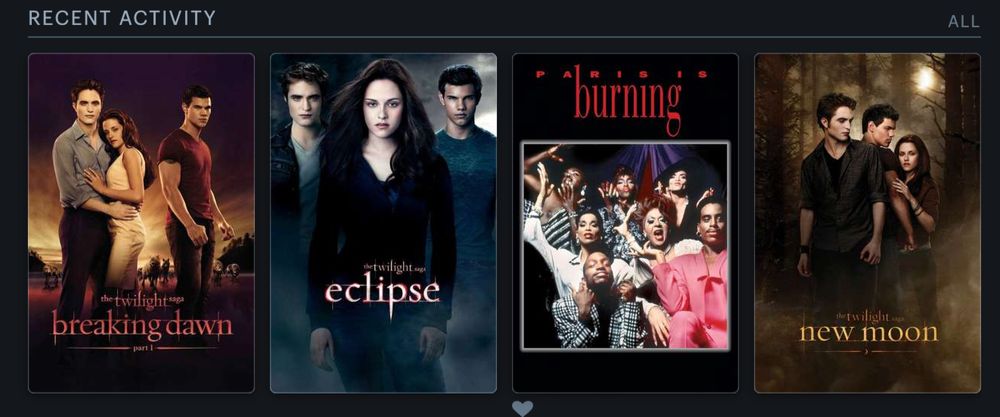The width and height of the screenshot is (1000, 417).
Task: Click the 'part 1' subtitle on Breaking Dawn poster
Action: [141, 349]
